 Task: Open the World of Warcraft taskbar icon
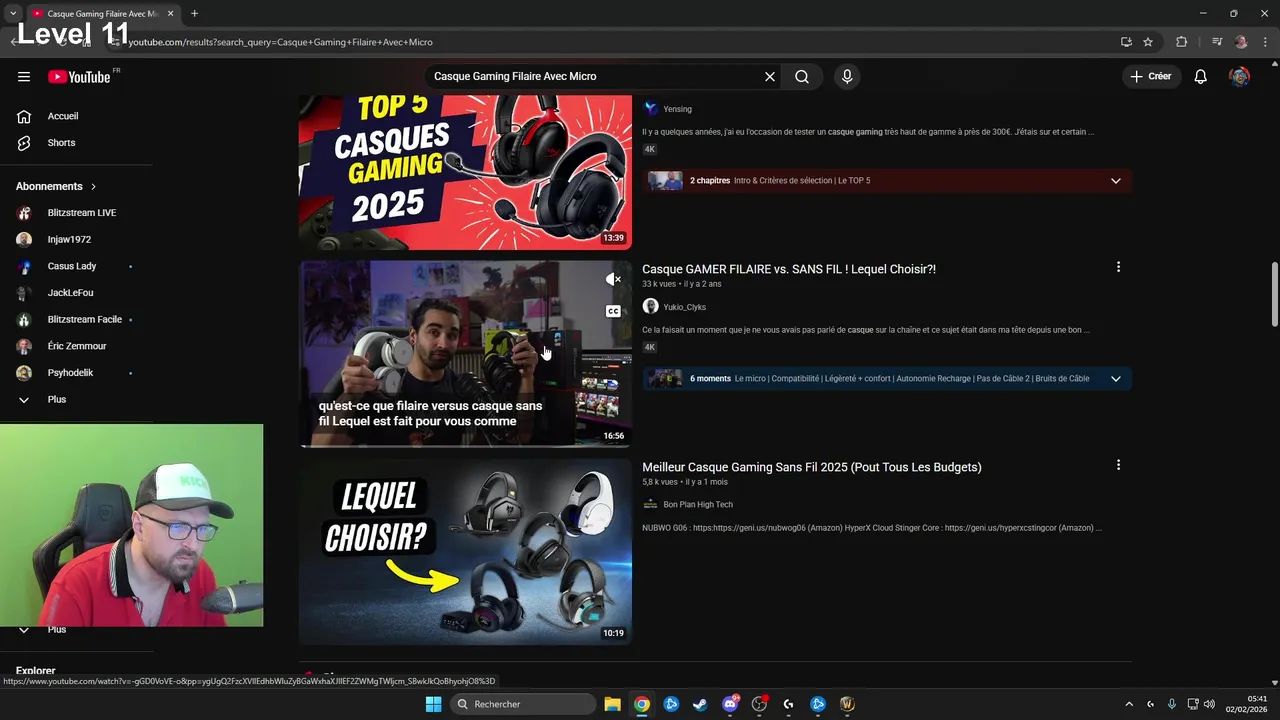pos(847,704)
